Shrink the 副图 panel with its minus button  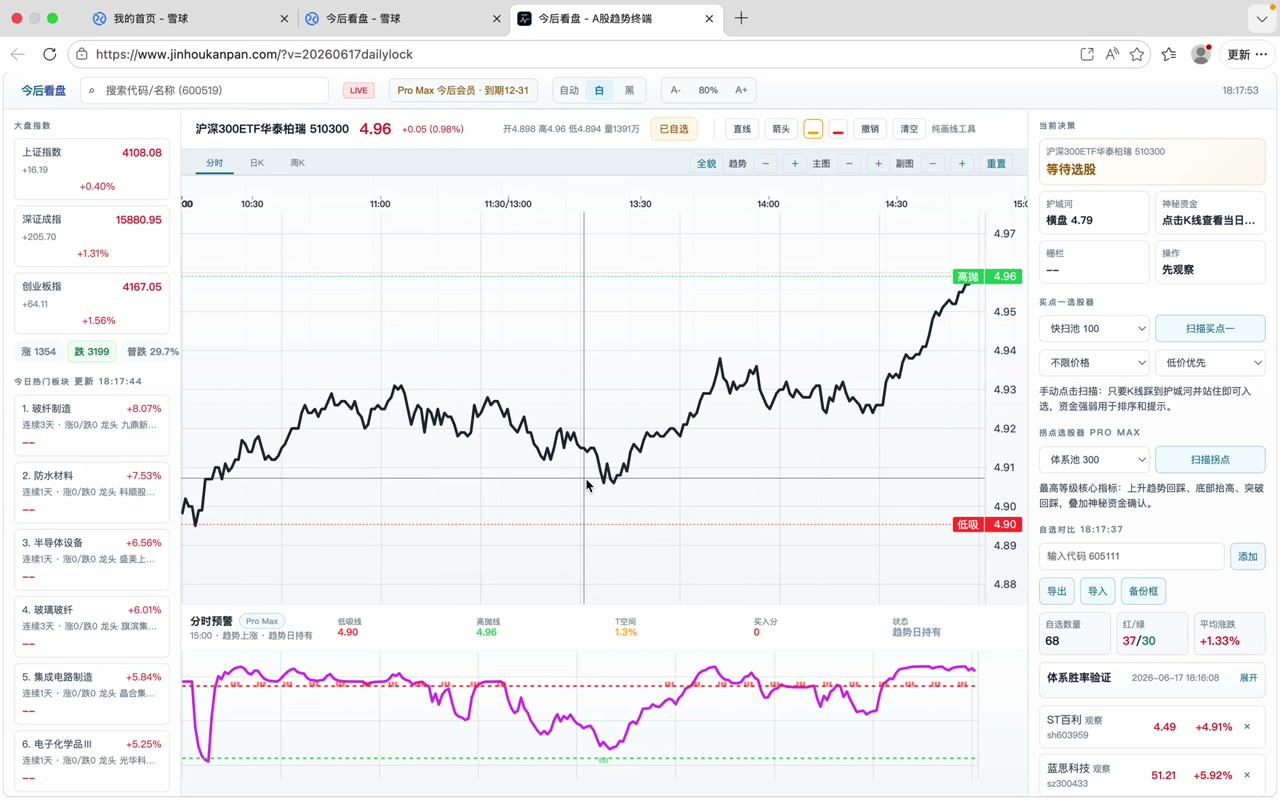933,164
